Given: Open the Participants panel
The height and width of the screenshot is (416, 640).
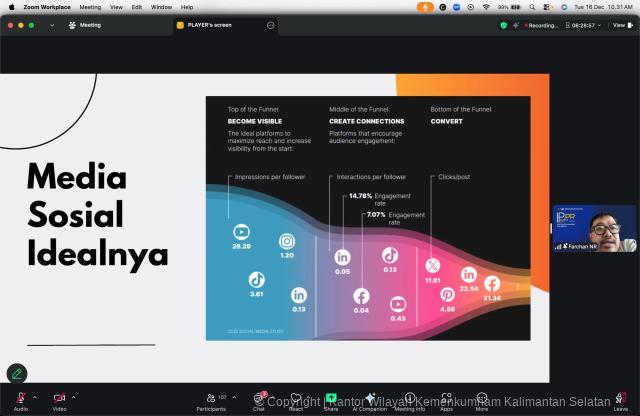Looking at the screenshot, I should (x=210, y=398).
